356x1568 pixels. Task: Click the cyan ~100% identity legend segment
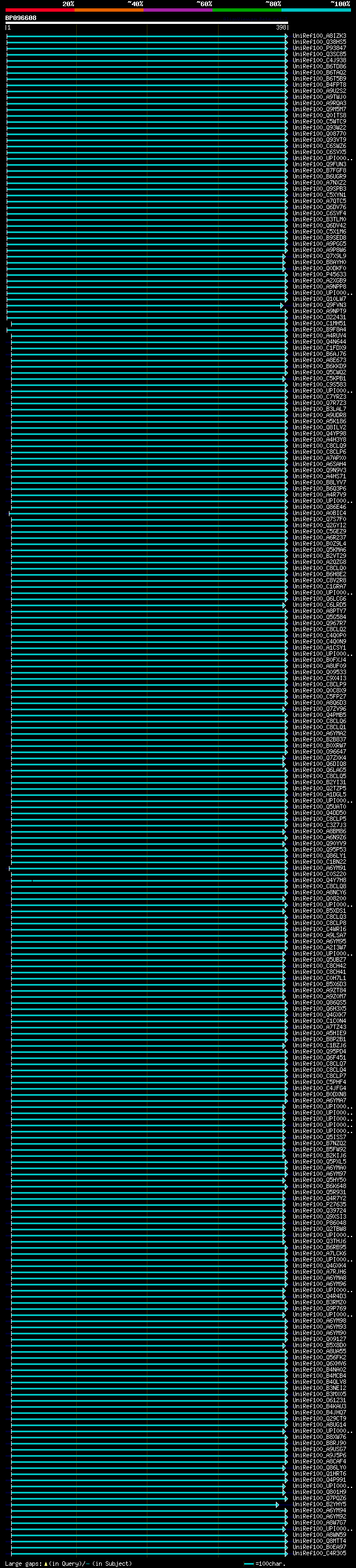click(x=316, y=10)
